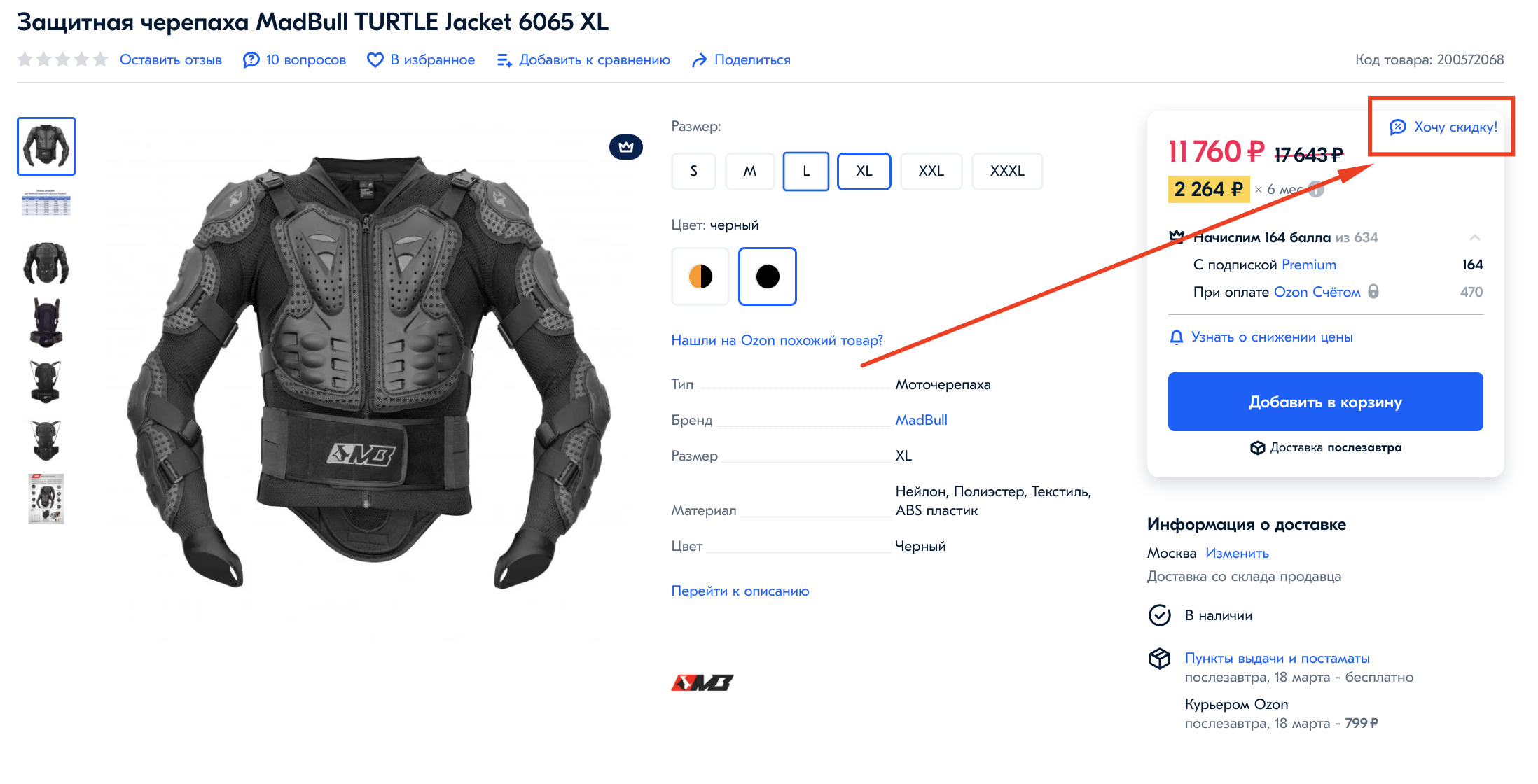This screenshot has height=784, width=1538.
Task: Click the crown badge on product image
Action: [x=625, y=147]
